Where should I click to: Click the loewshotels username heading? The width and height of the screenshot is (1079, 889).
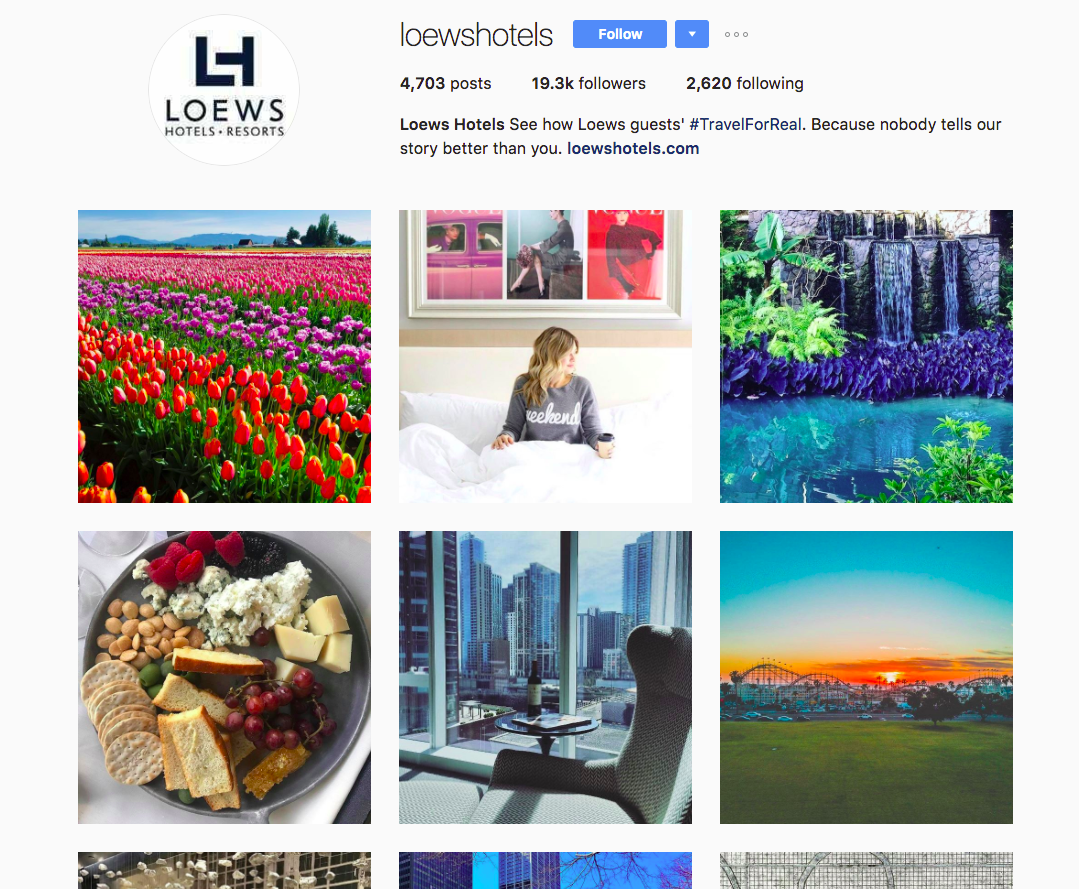[476, 35]
